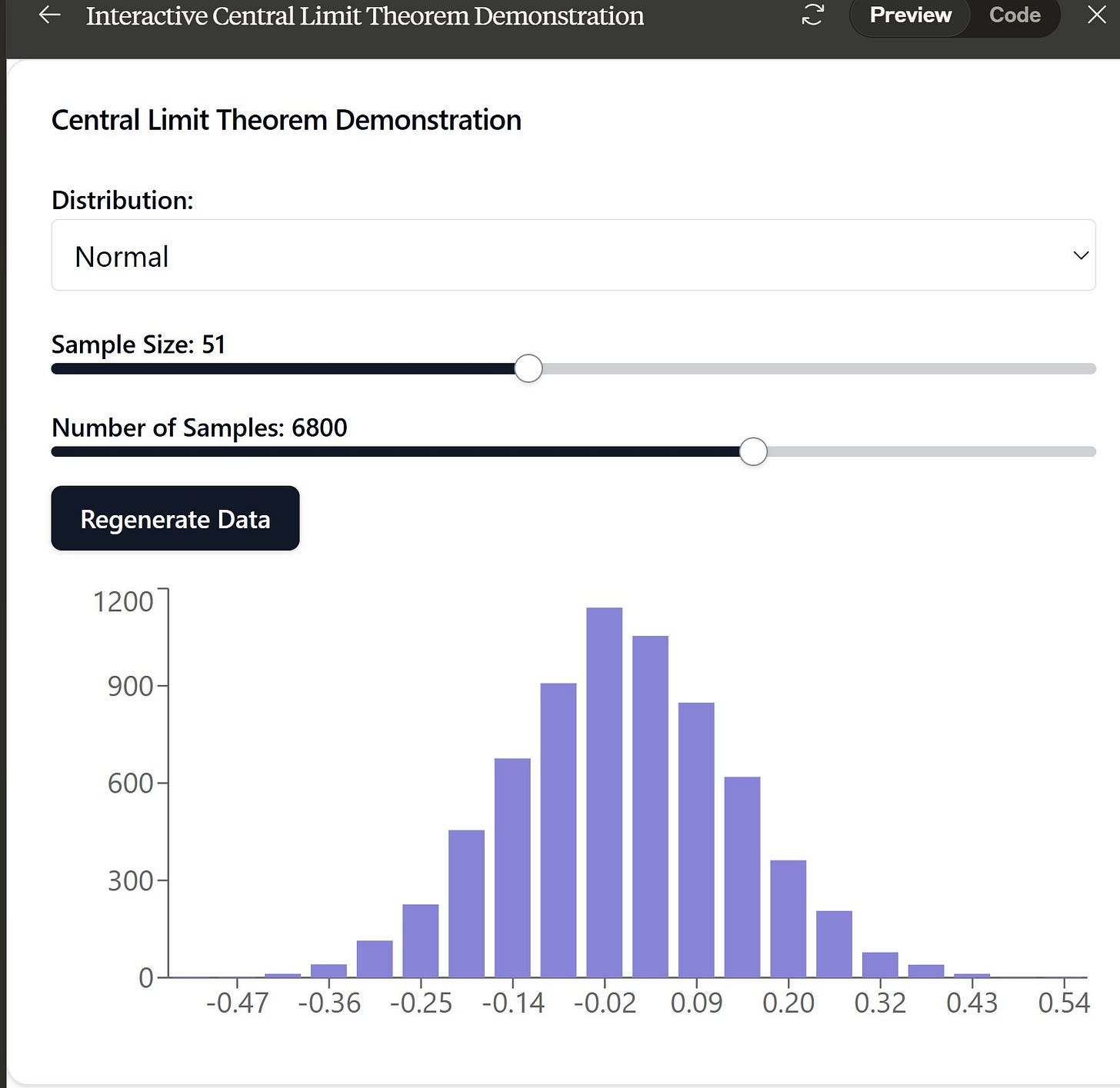Click the refresh preview icon

pyautogui.click(x=812, y=15)
